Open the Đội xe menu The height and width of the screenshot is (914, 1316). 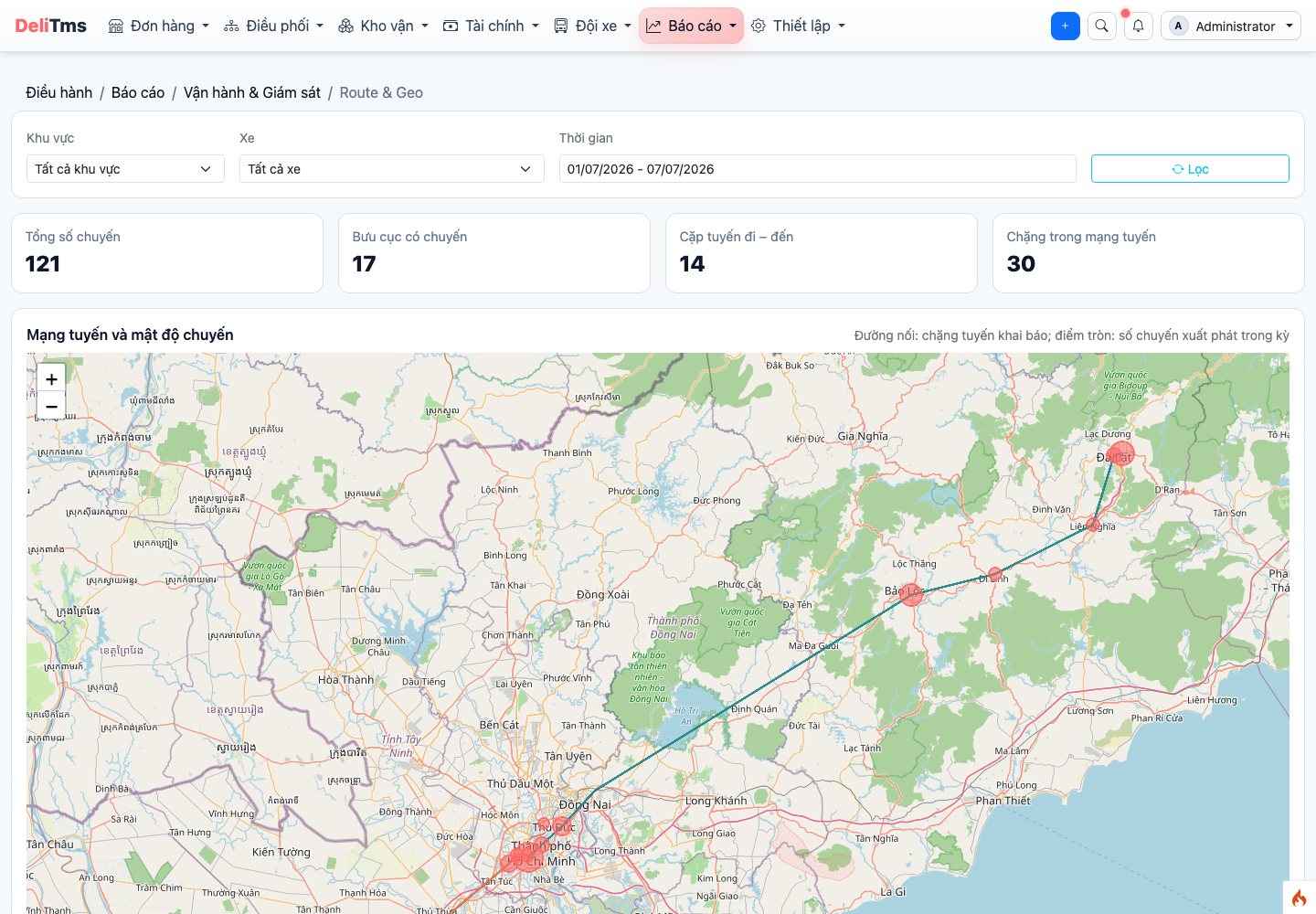[592, 26]
